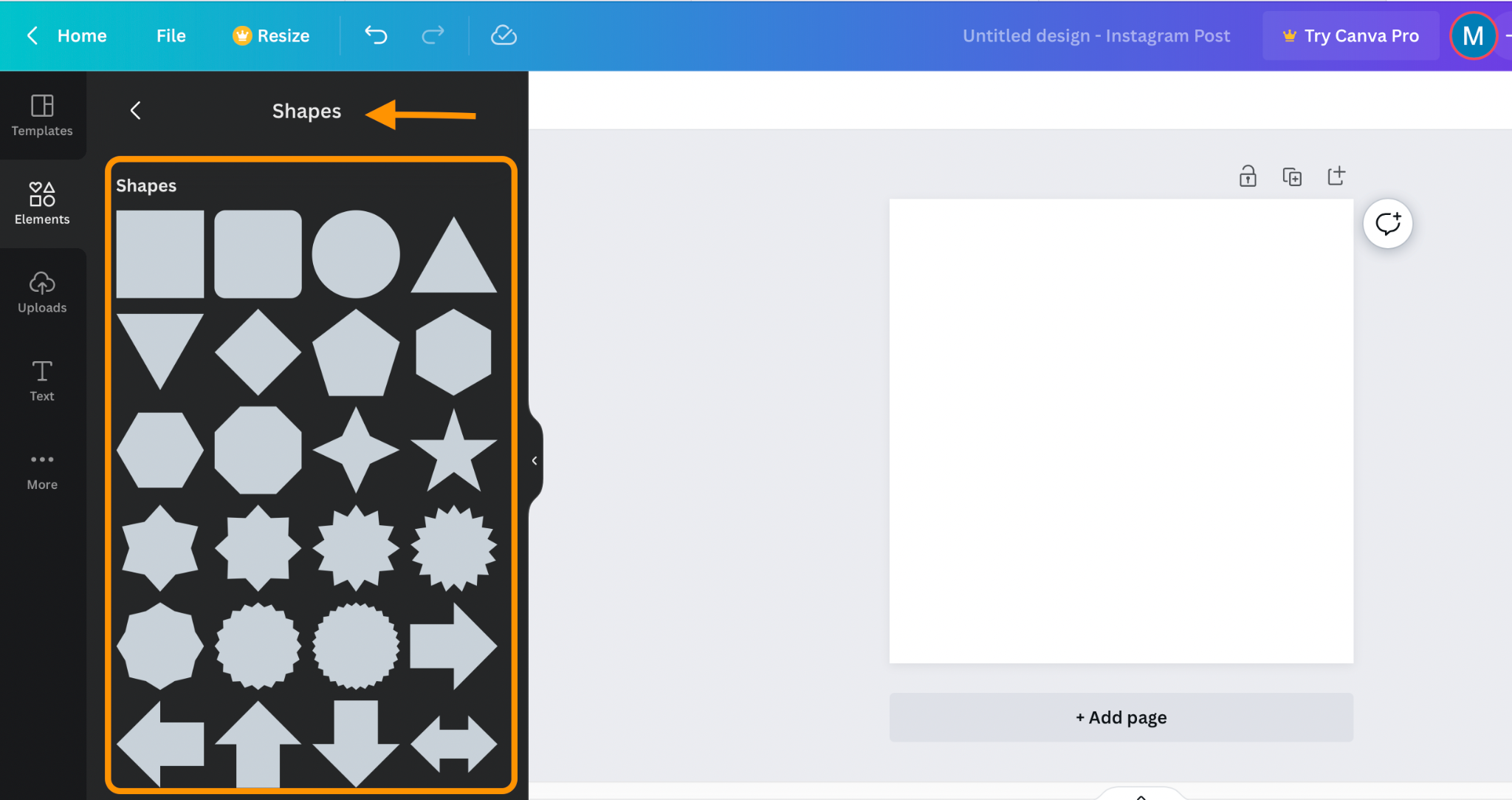Open a comment on the page
The width and height of the screenshot is (1512, 800).
click(x=1387, y=223)
